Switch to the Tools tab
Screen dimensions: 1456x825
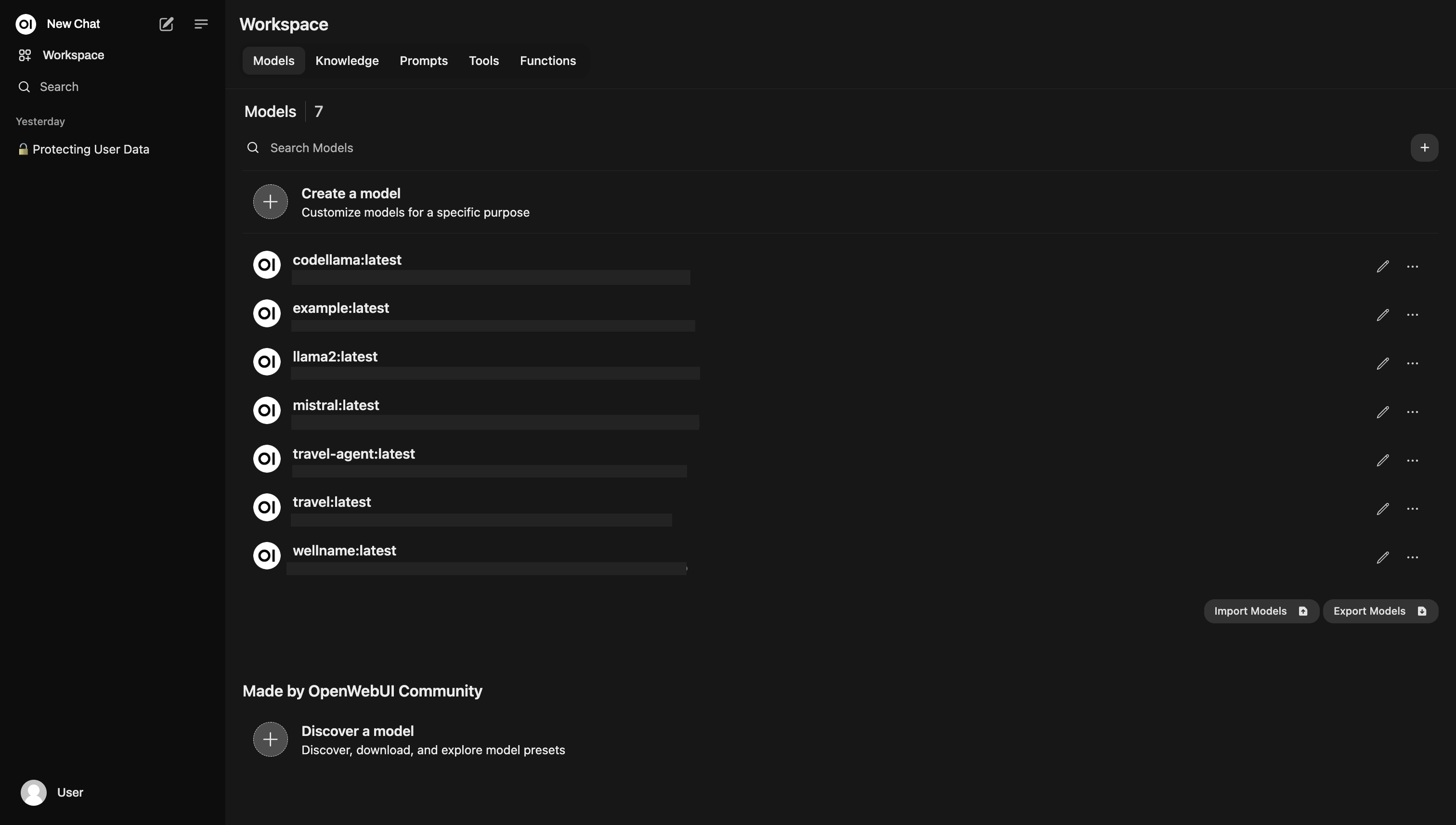(x=483, y=61)
